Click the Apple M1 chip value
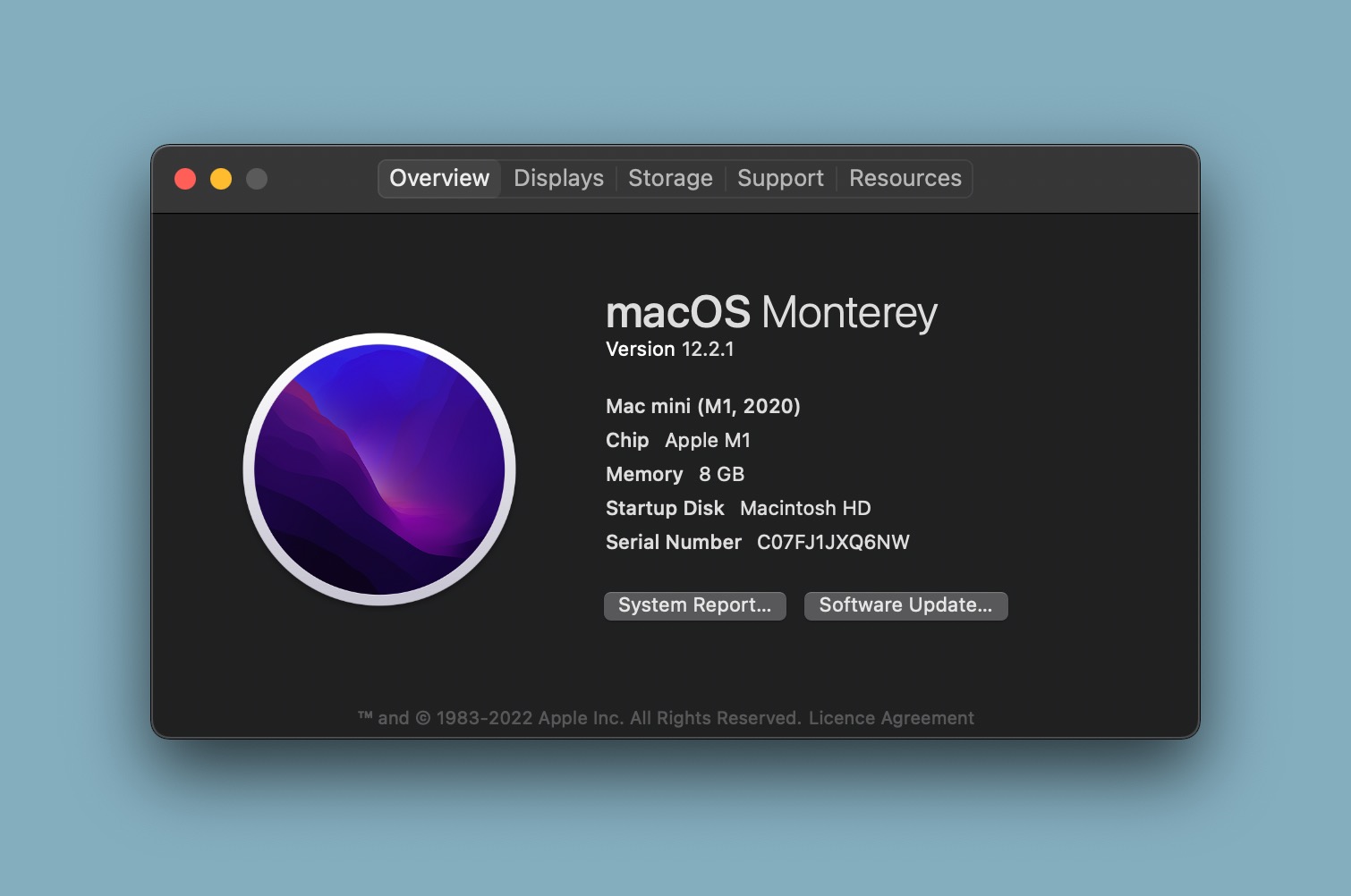This screenshot has height=896, width=1351. (708, 440)
